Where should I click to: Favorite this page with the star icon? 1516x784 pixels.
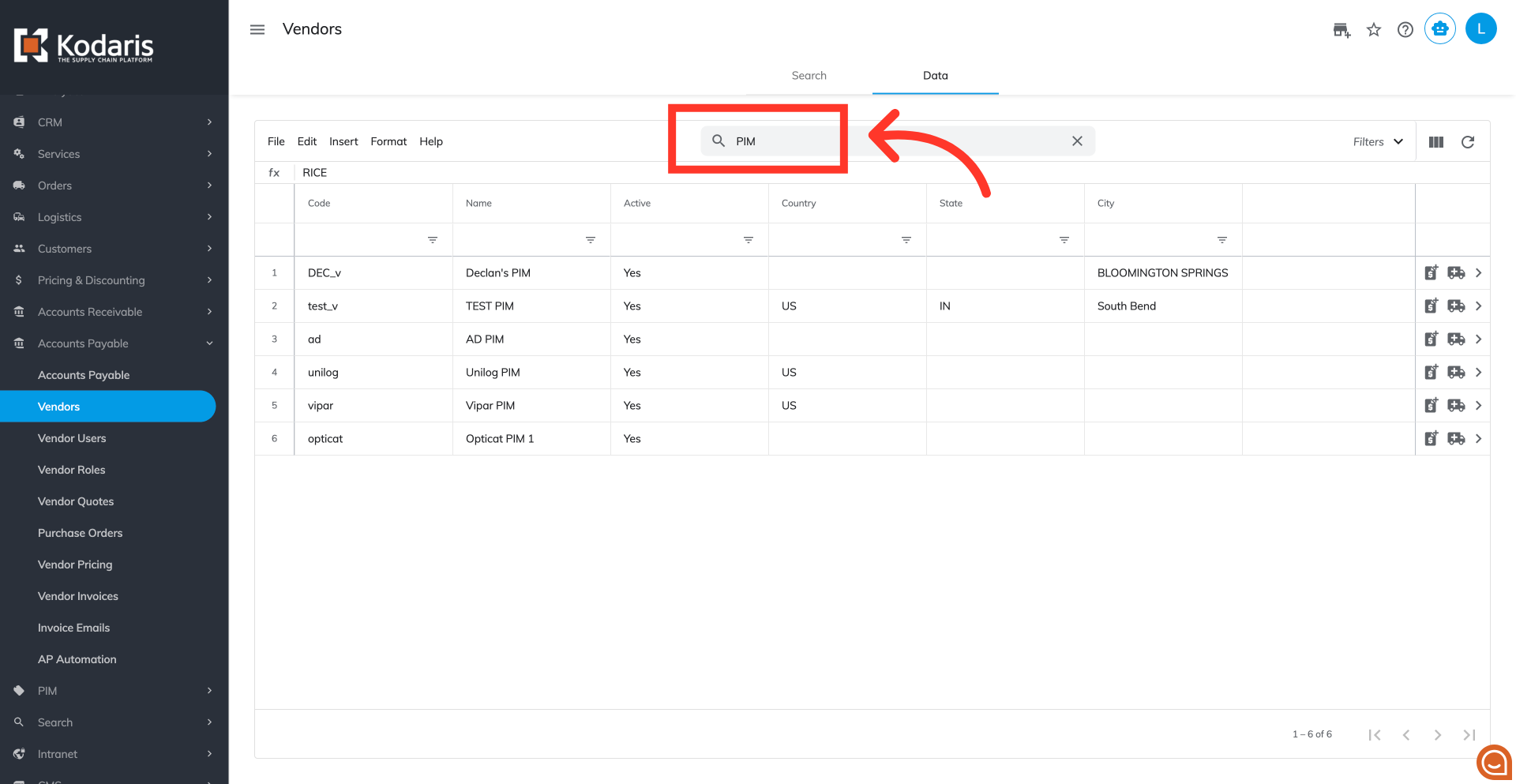tap(1374, 30)
